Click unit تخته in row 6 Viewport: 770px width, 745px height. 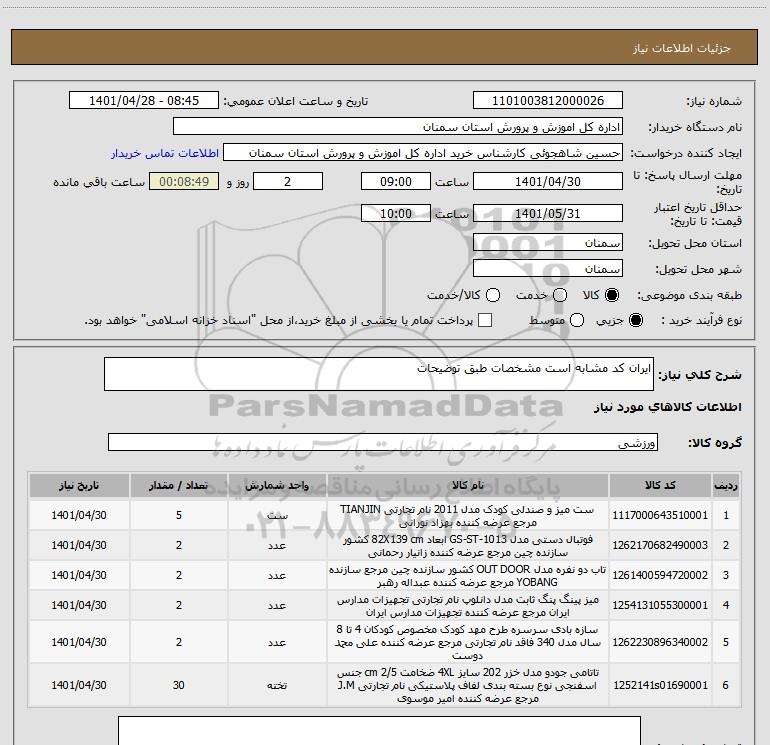point(277,686)
